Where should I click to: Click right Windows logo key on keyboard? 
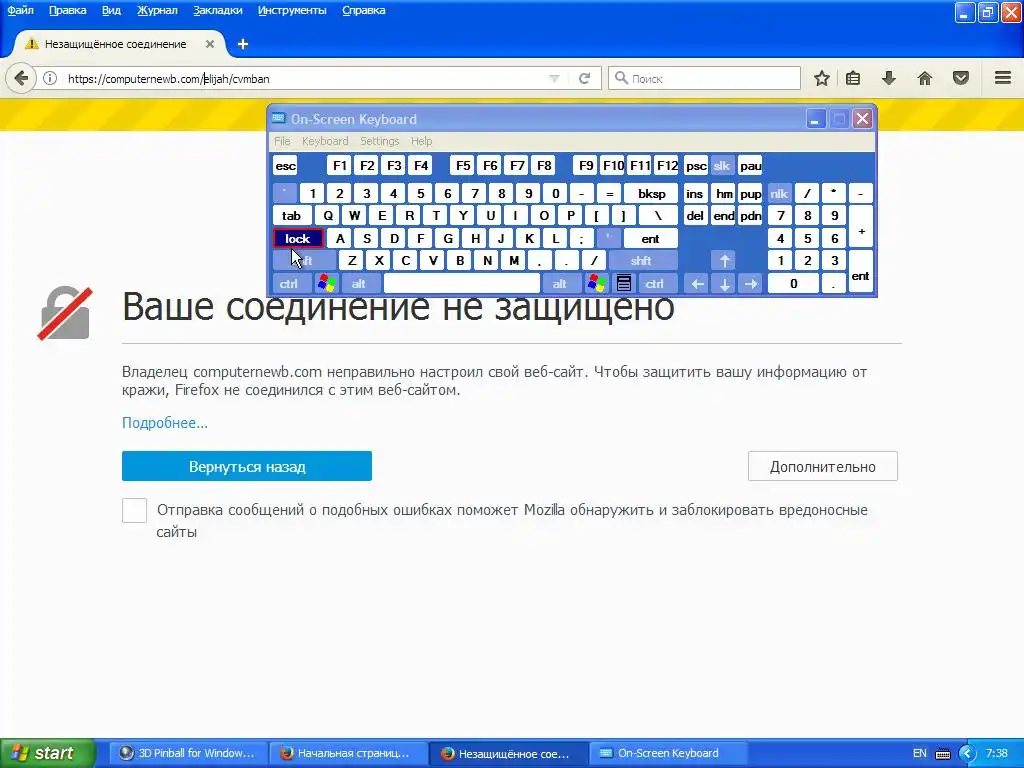[596, 283]
